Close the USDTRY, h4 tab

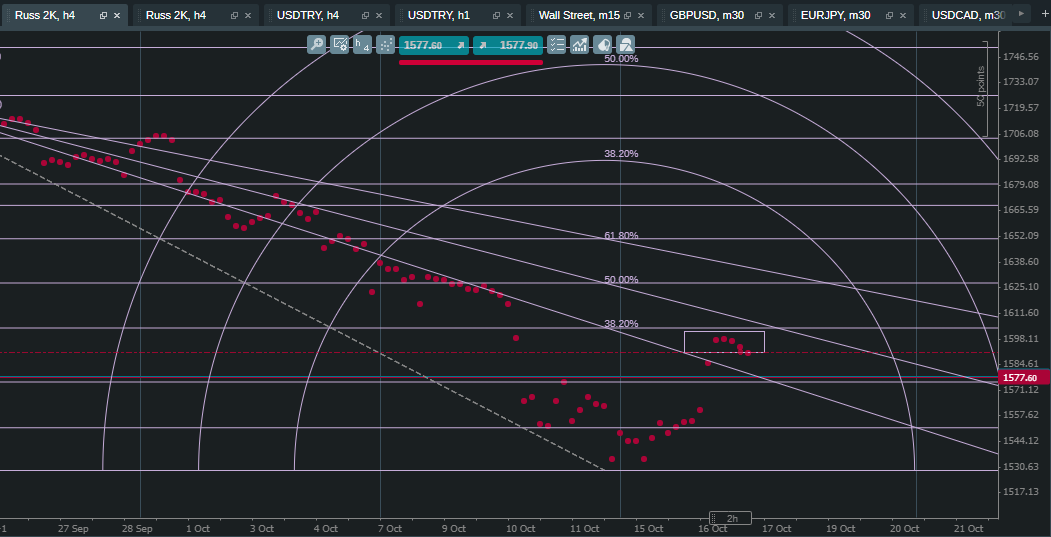pos(379,15)
